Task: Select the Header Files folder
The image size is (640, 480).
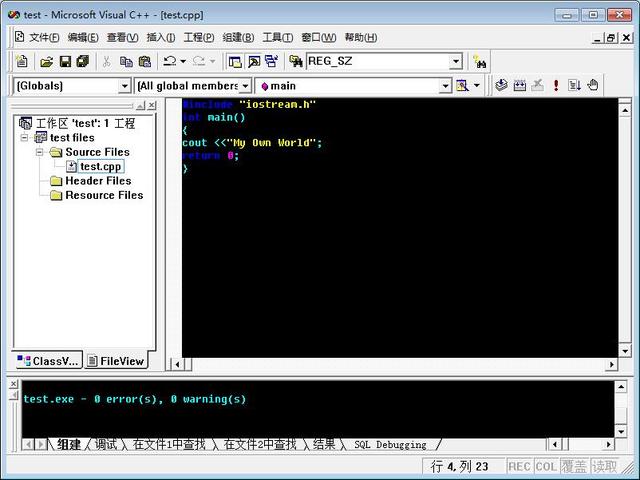Action: pos(98,181)
